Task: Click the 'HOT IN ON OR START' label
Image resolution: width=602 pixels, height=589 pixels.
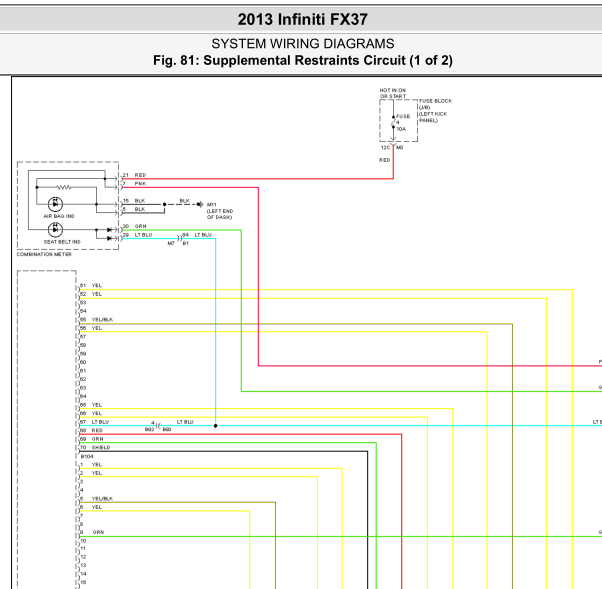Action: tap(393, 93)
